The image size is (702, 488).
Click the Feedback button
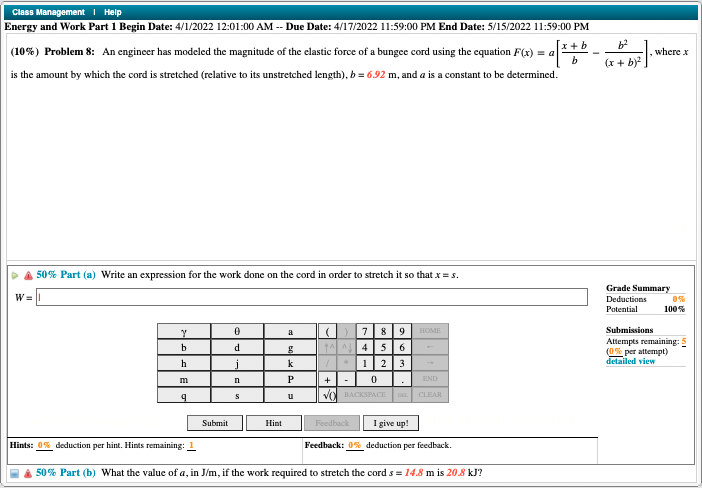332,423
